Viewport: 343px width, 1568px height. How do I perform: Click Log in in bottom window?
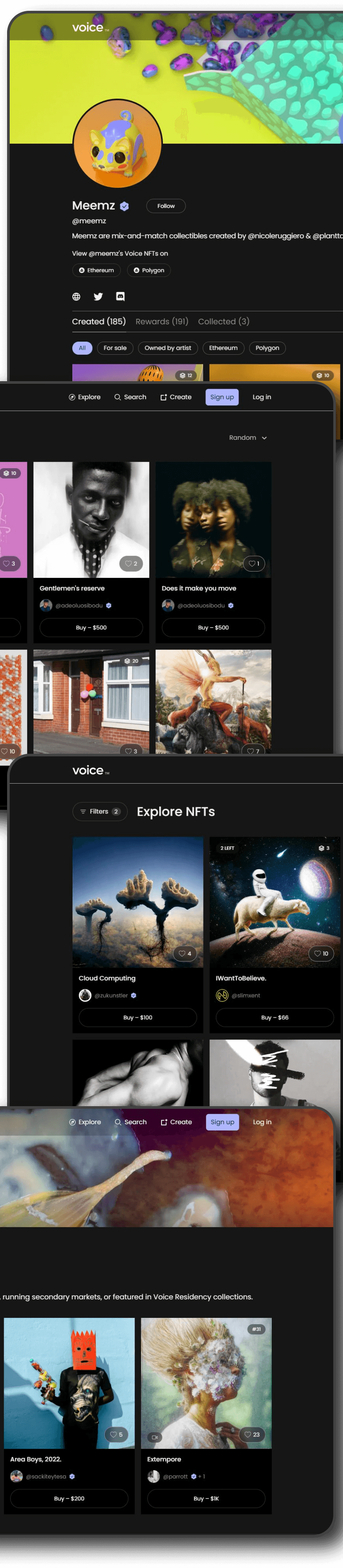tap(262, 1122)
